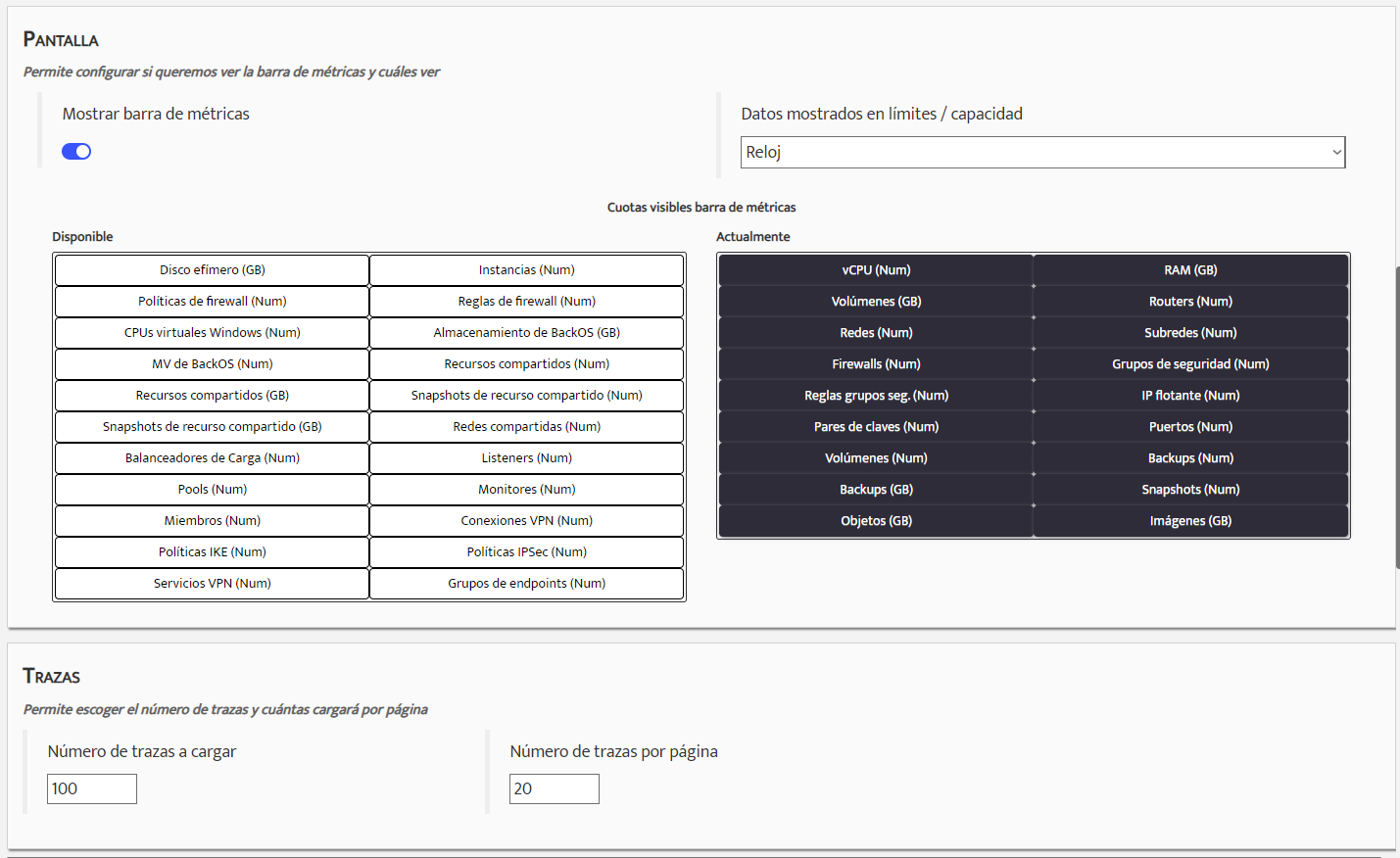Click the active Redes (Num) quota

point(877,332)
